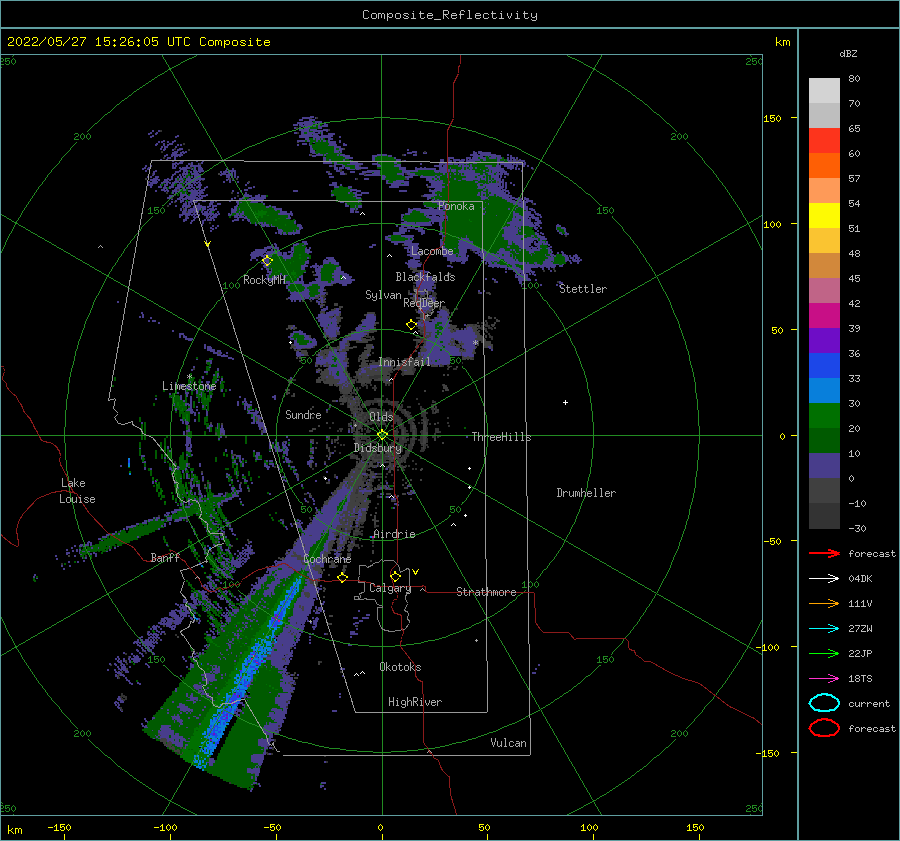Click the Cochrane town label
Screen dimensions: 900x841
click(327, 559)
